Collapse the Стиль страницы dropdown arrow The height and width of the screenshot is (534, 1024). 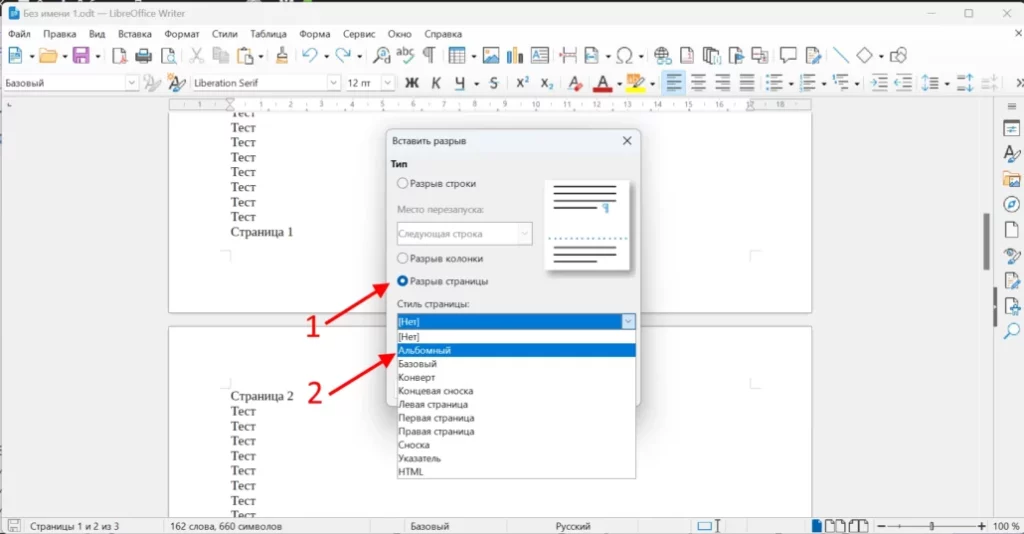(x=628, y=321)
